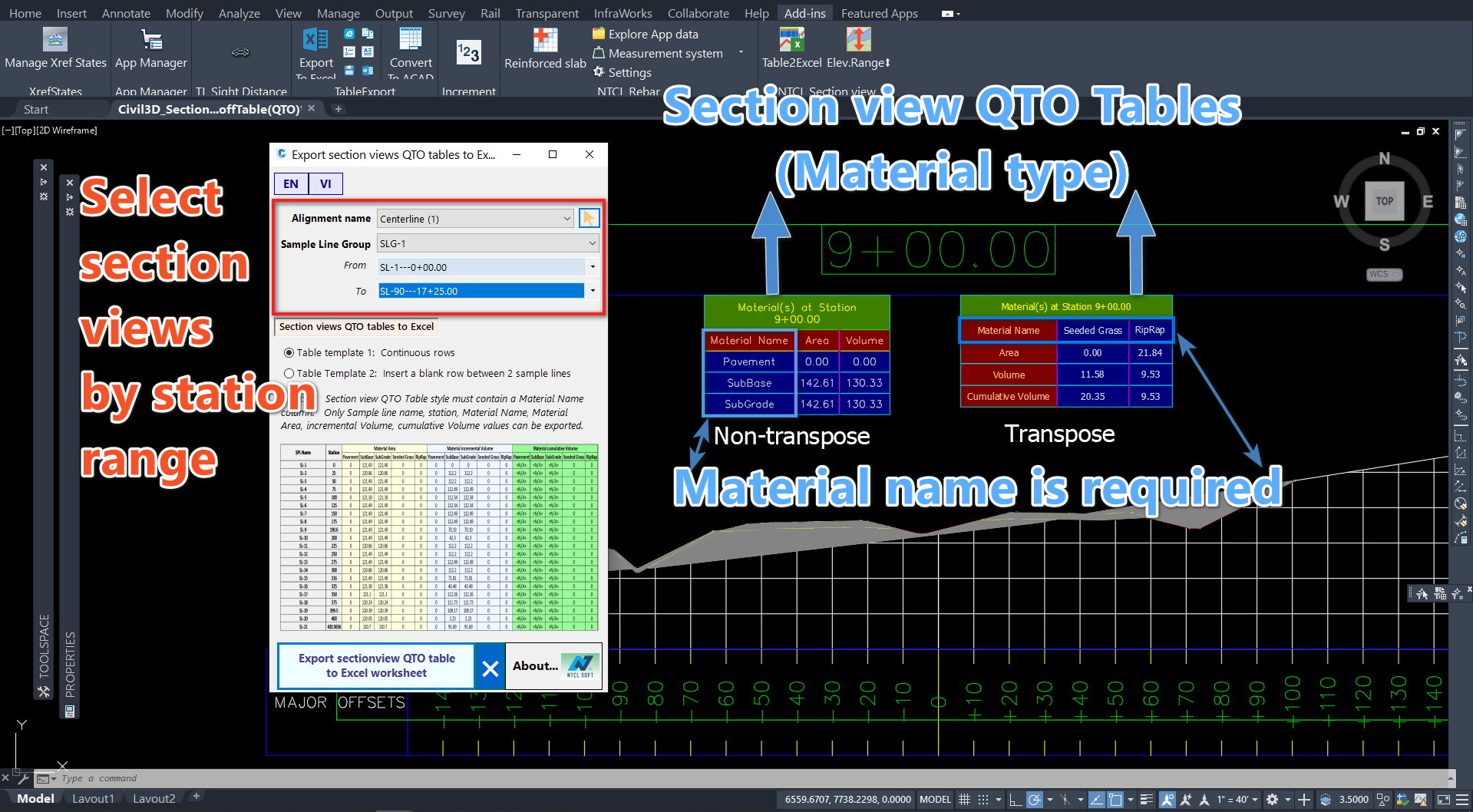Click Export sectionview QTO table button

tap(376, 665)
